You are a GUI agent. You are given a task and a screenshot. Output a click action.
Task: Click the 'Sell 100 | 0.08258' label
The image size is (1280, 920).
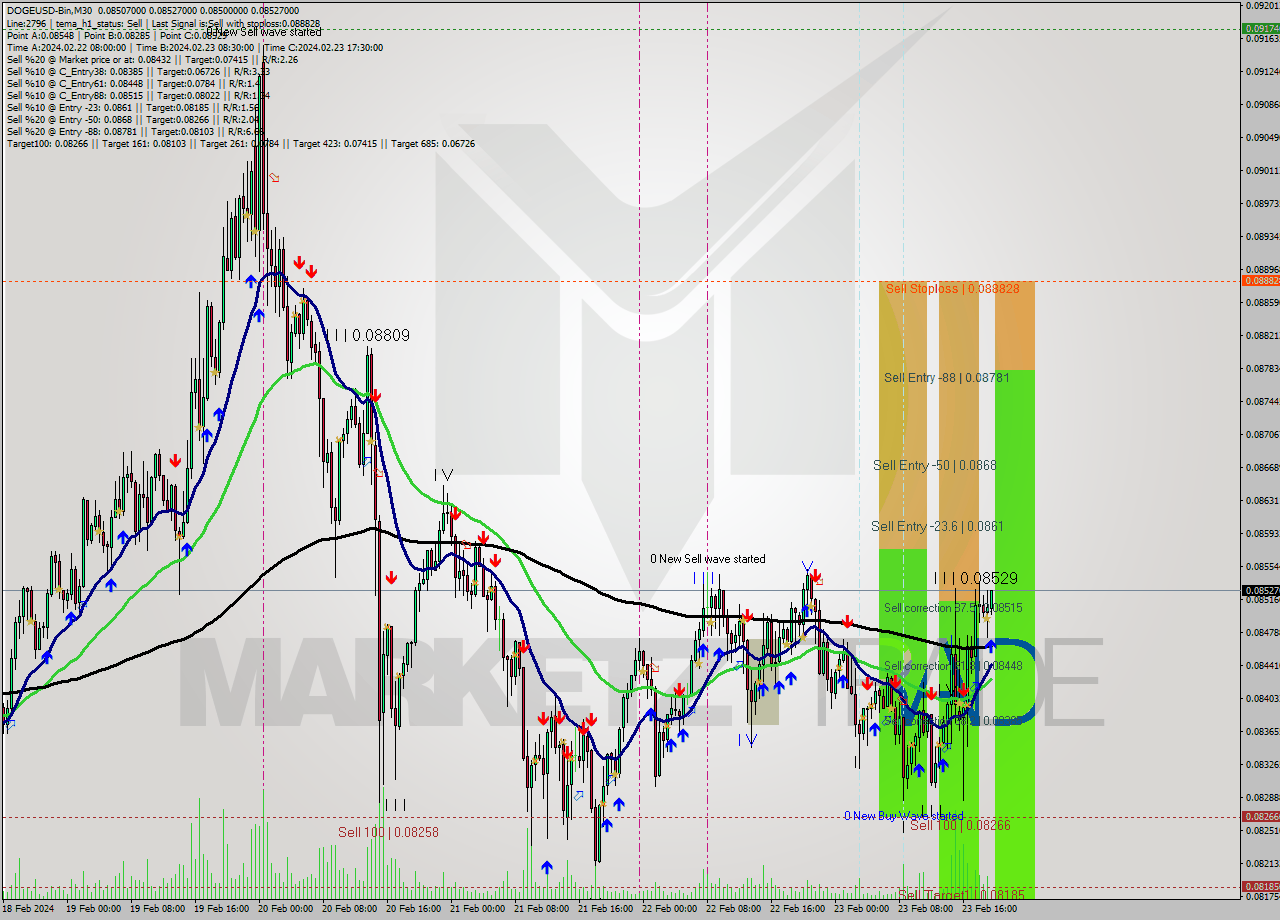388,832
